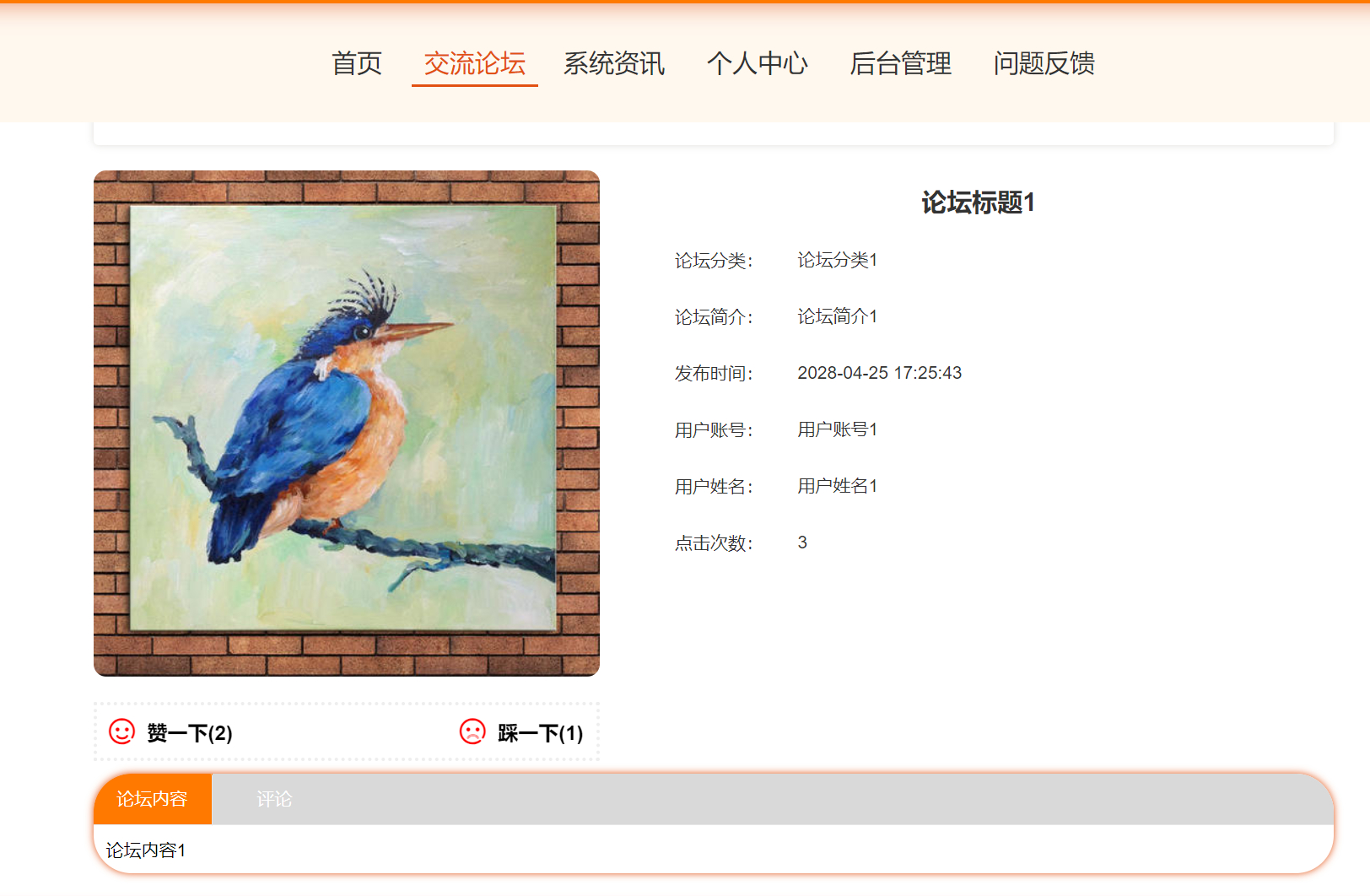The height and width of the screenshot is (896, 1370).
Task: Click the 用户账号1 account value
Action: [838, 429]
